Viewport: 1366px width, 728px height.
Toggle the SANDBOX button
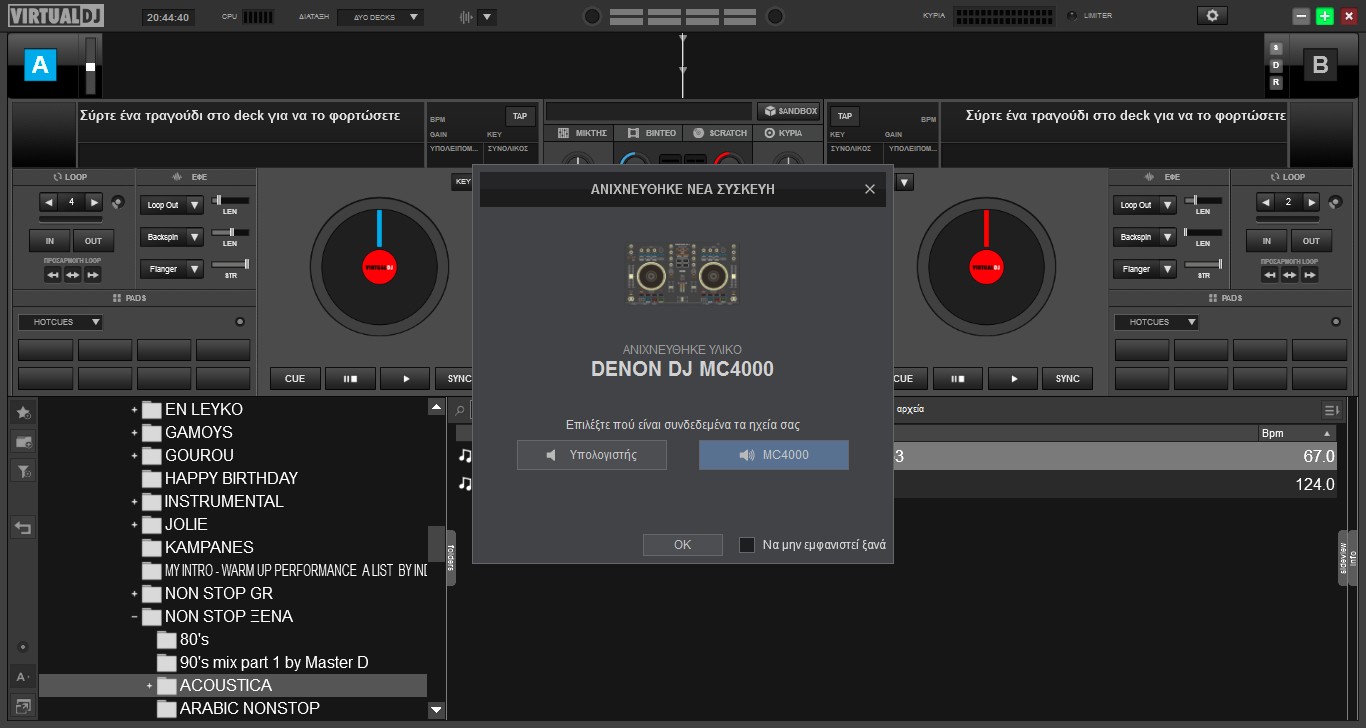coord(789,111)
